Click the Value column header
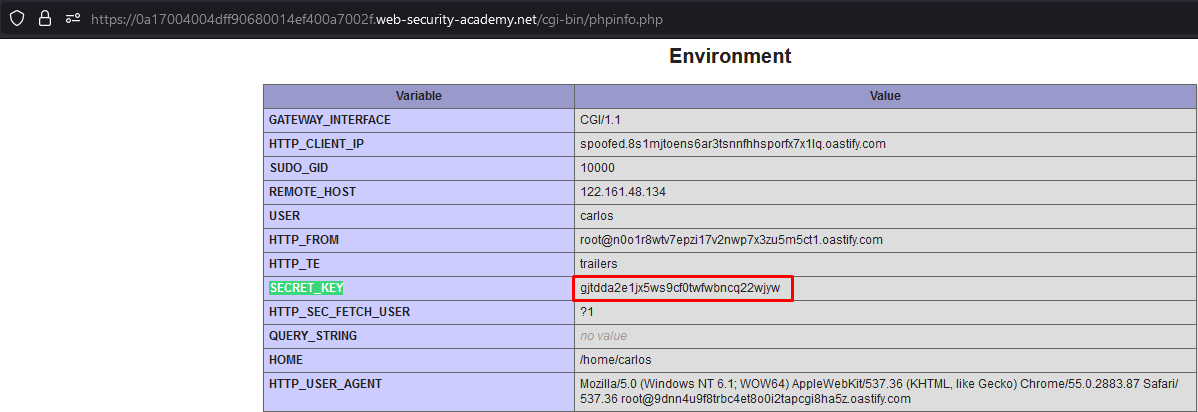This screenshot has height=412, width=1198. click(x=885, y=96)
